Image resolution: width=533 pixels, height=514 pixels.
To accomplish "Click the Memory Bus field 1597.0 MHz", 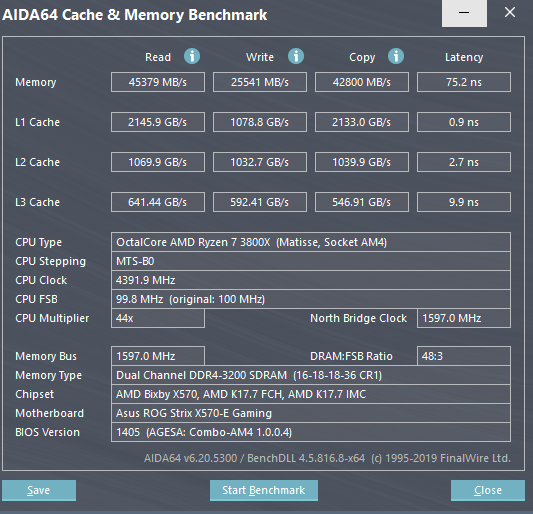I will [158, 356].
